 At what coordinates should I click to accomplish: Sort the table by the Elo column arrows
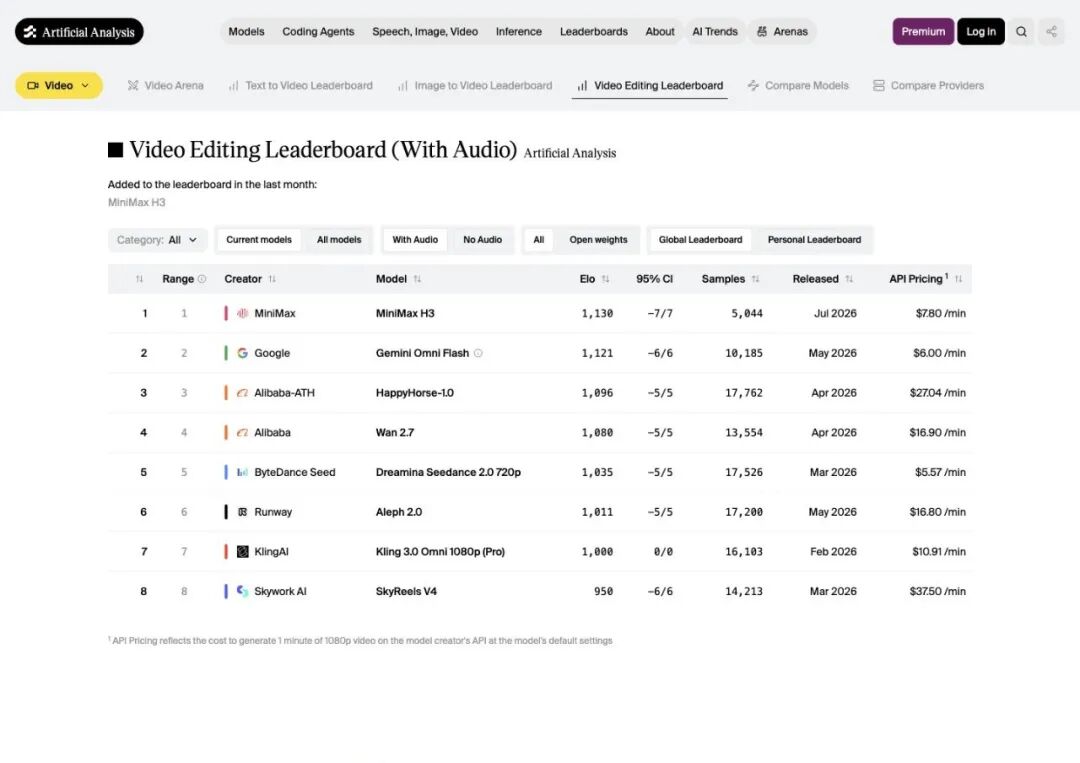605,279
